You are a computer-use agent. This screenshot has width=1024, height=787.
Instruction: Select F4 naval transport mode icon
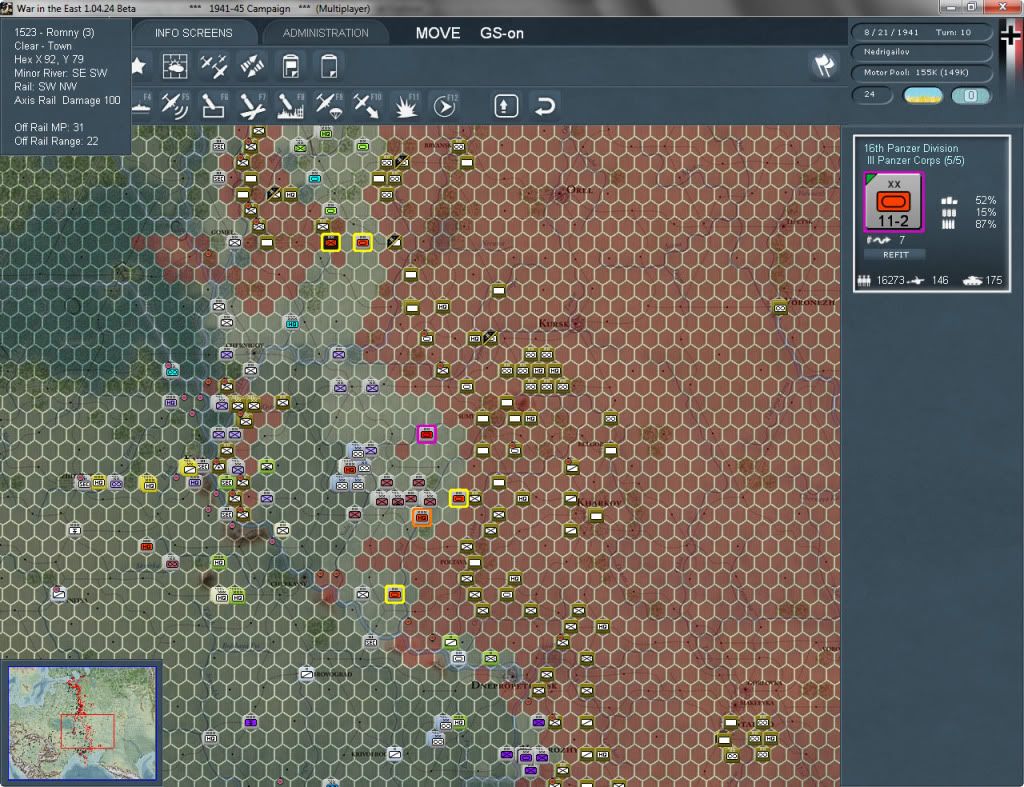pos(141,105)
